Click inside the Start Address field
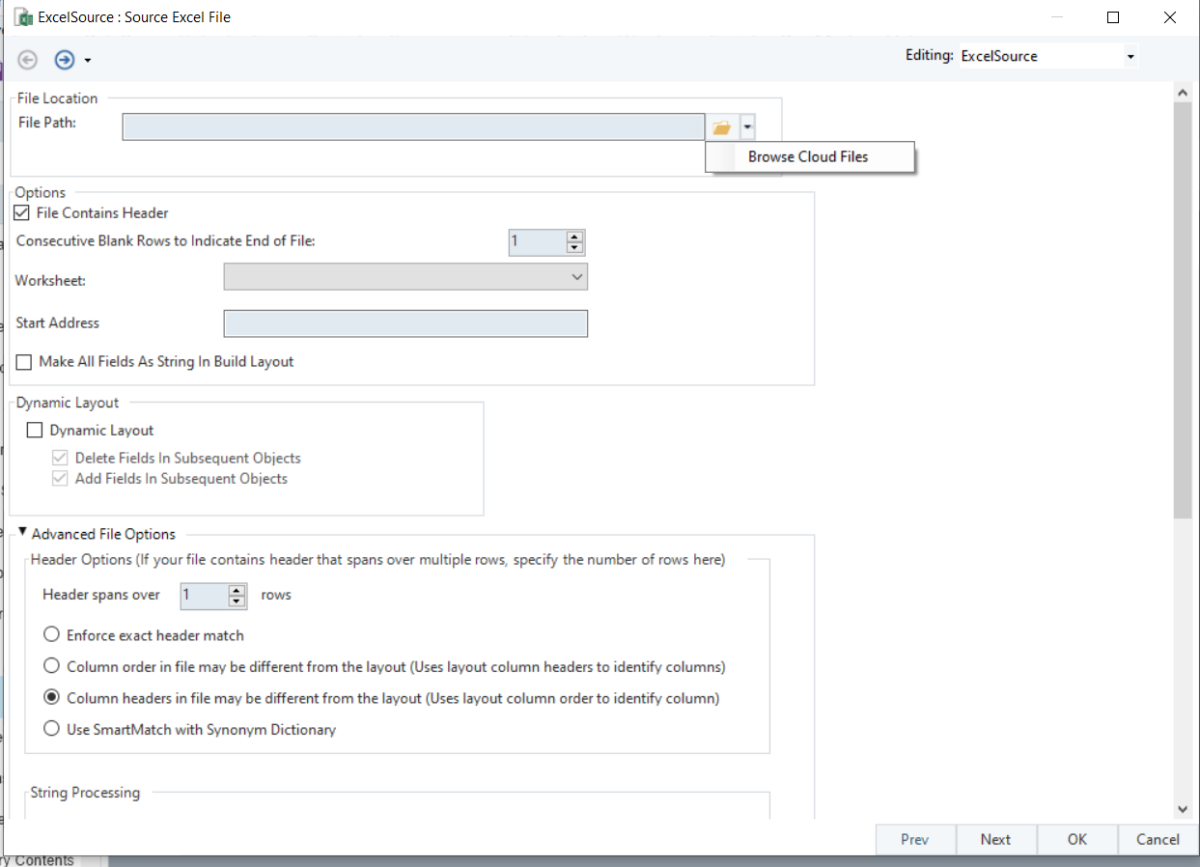The image size is (1200, 867). [405, 323]
